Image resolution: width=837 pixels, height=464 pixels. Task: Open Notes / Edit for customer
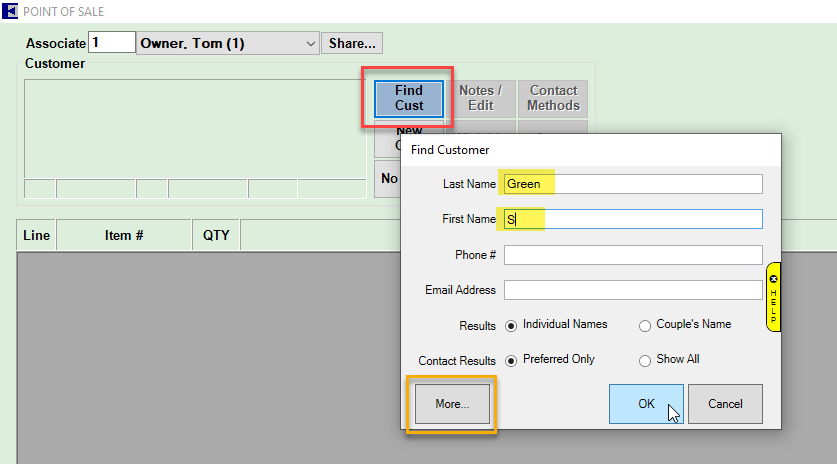tap(480, 98)
